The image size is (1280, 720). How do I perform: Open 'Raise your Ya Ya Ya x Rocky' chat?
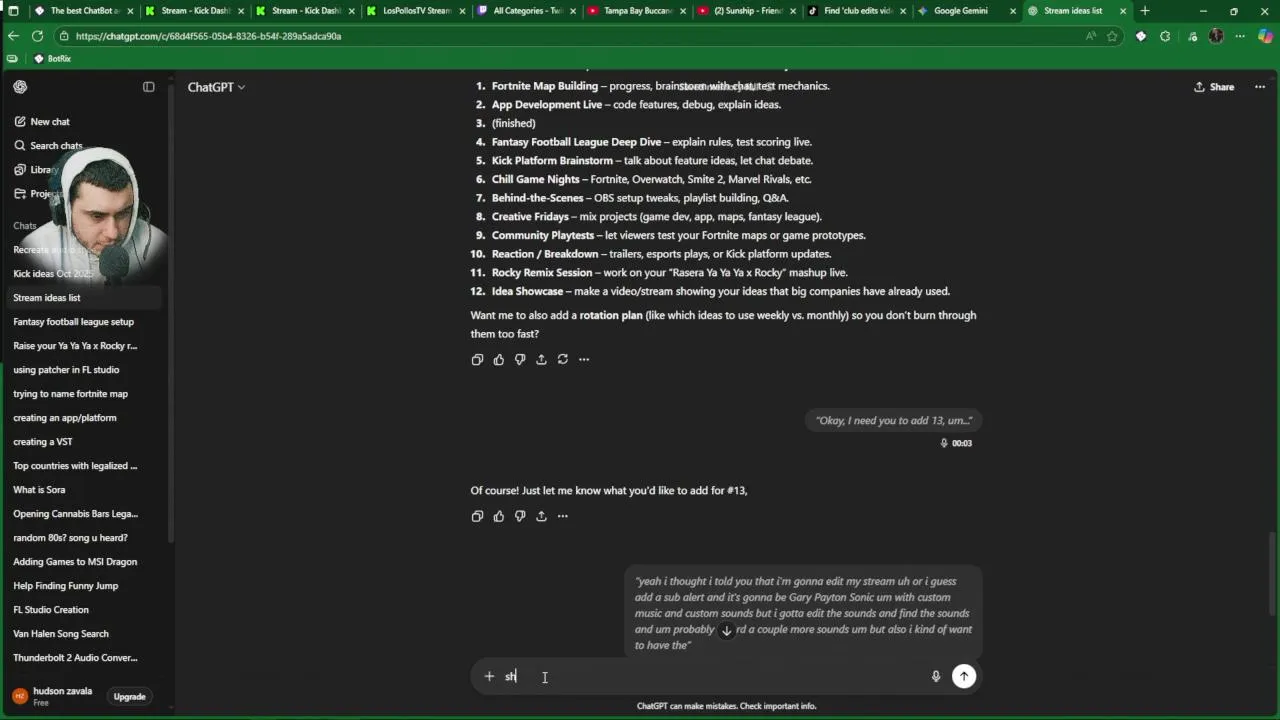point(75,346)
